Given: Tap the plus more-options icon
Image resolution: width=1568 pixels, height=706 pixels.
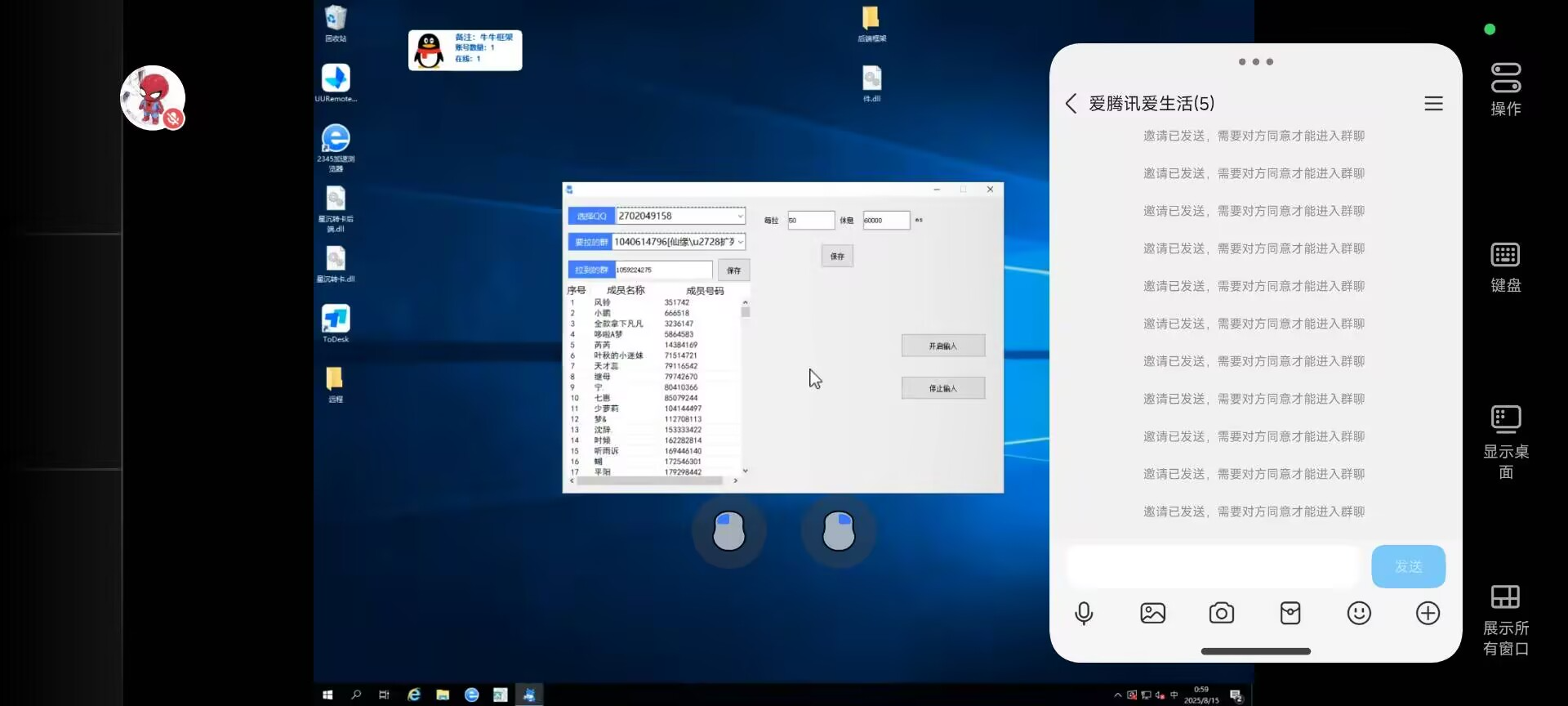Looking at the screenshot, I should (x=1428, y=613).
